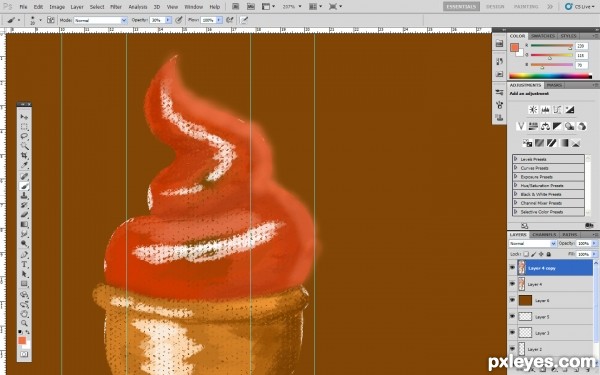
Task: Select the Crop tool
Action: tap(24, 155)
